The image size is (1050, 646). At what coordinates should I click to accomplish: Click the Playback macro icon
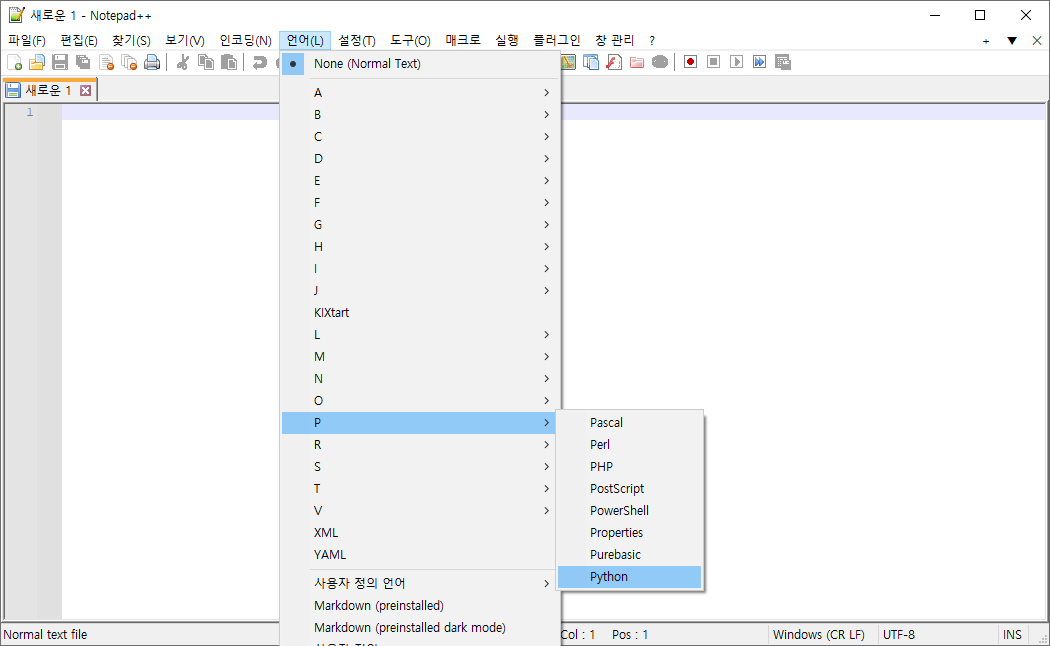(x=737, y=62)
